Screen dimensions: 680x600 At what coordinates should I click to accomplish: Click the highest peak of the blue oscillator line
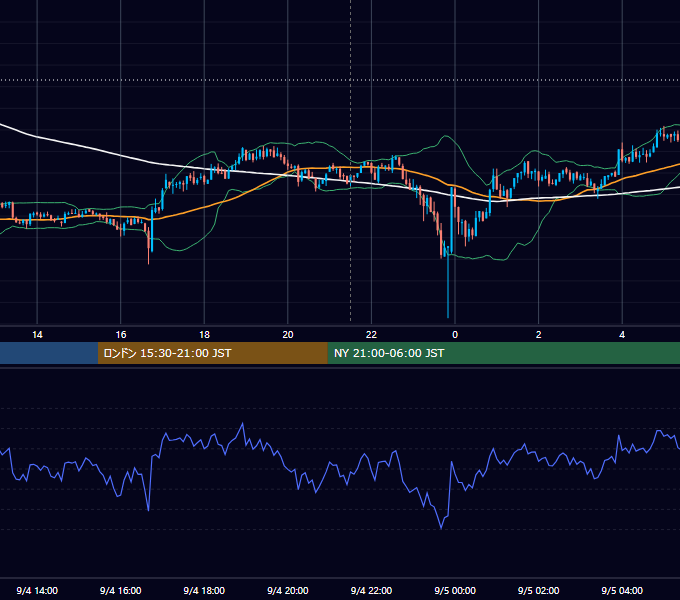(242, 424)
